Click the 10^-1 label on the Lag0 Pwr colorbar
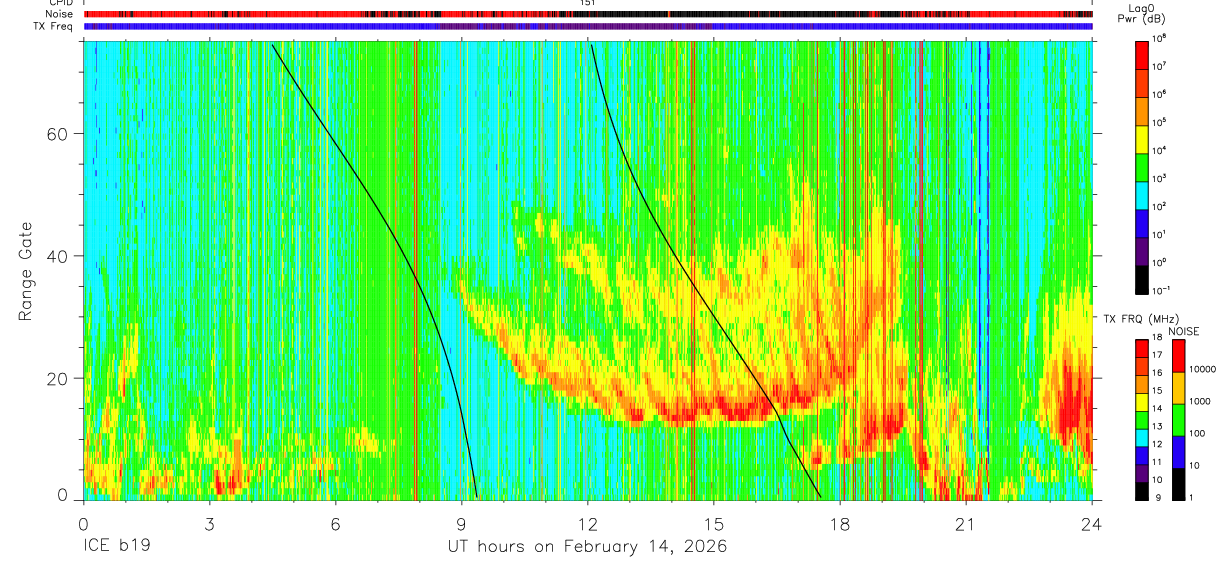The image size is (1228, 567). [1161, 290]
